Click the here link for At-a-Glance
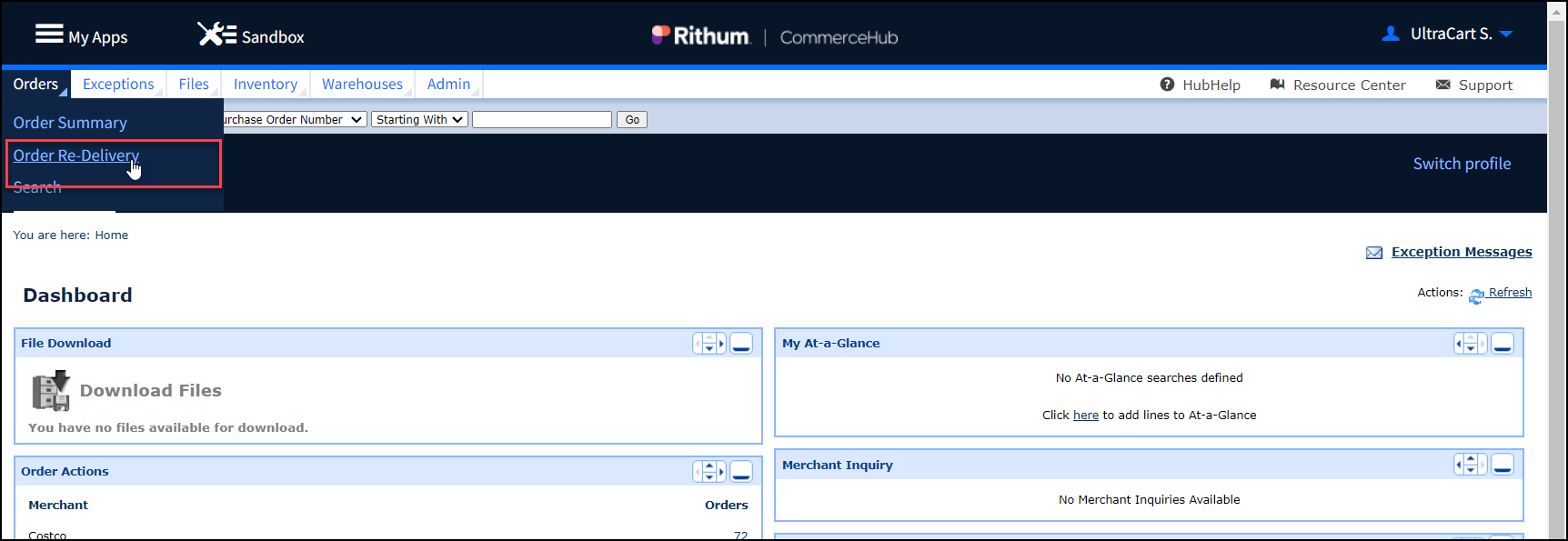1568x541 pixels. (x=1086, y=415)
